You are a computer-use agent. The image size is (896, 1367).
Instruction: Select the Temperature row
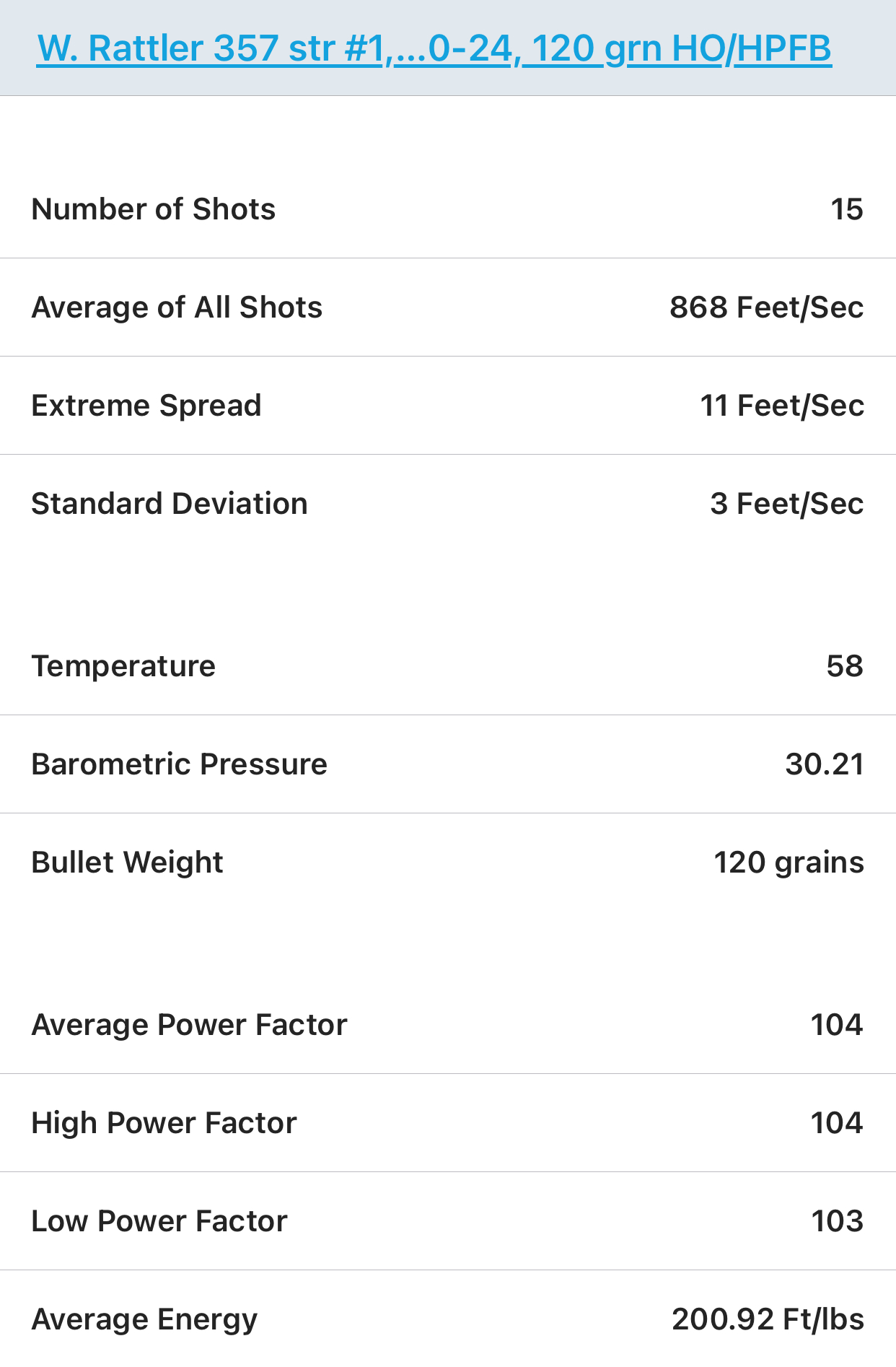[448, 666]
